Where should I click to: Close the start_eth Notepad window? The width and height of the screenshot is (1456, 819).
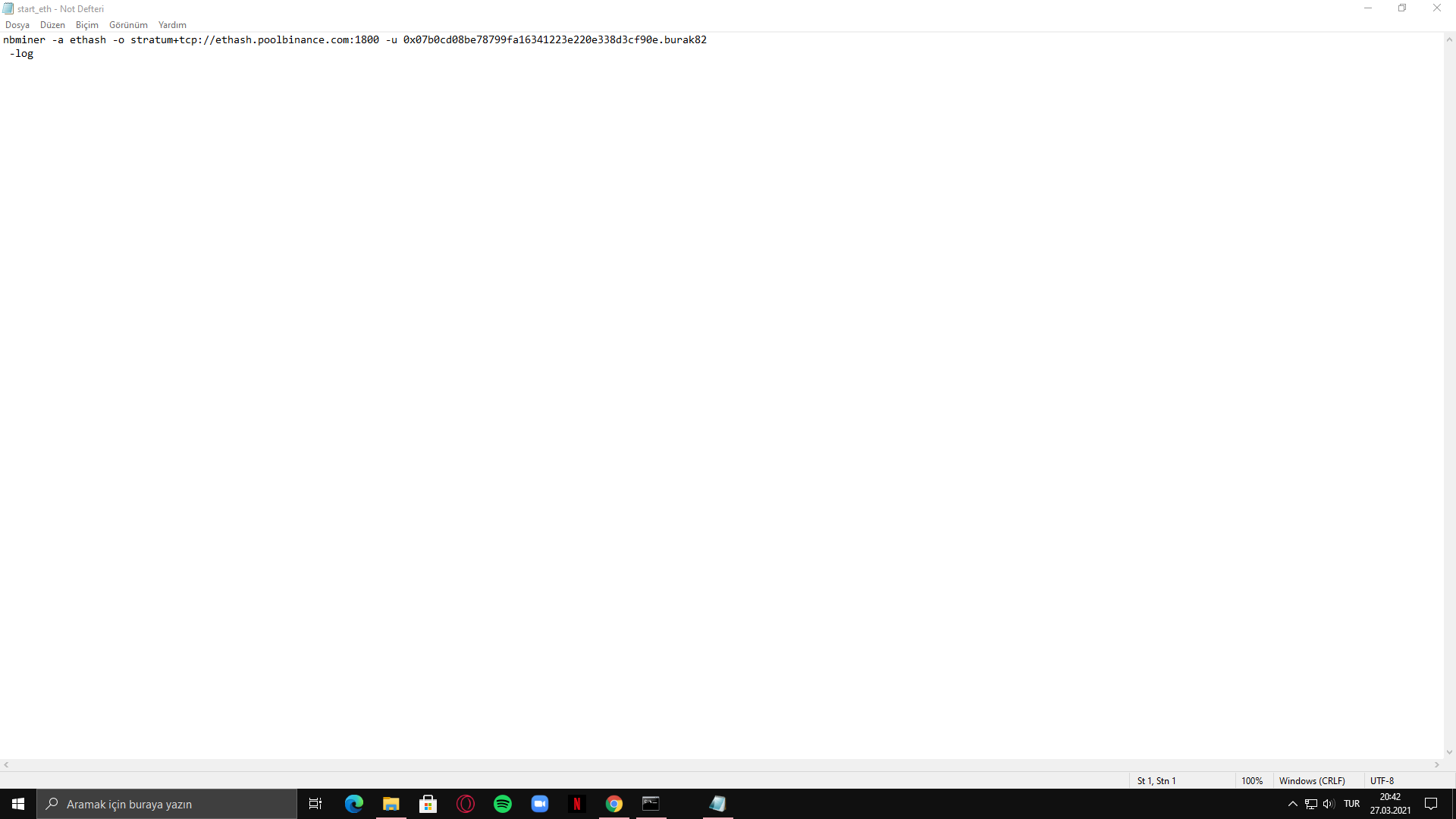click(1437, 8)
